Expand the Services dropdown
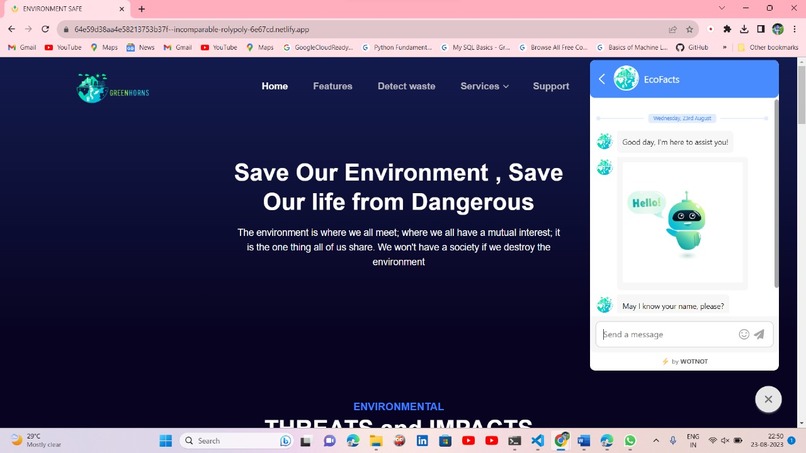 click(484, 86)
